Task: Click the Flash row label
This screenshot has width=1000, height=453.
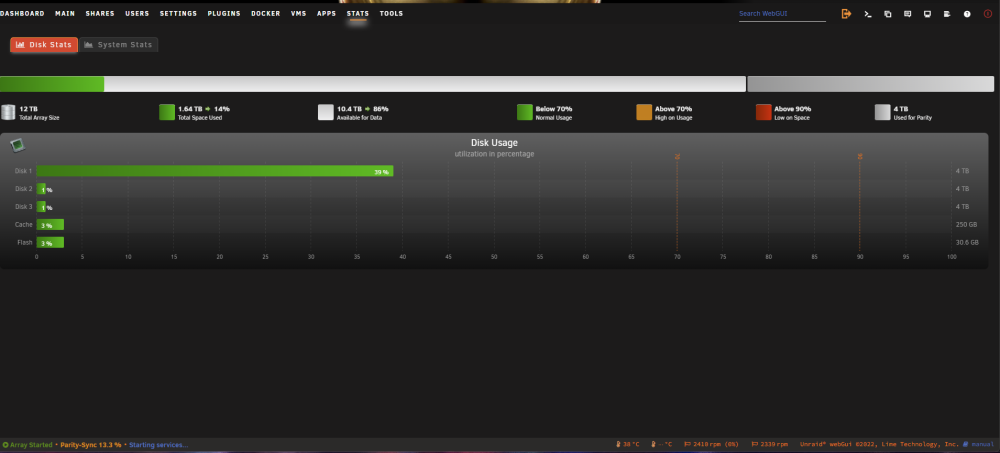Action: tap(24, 242)
